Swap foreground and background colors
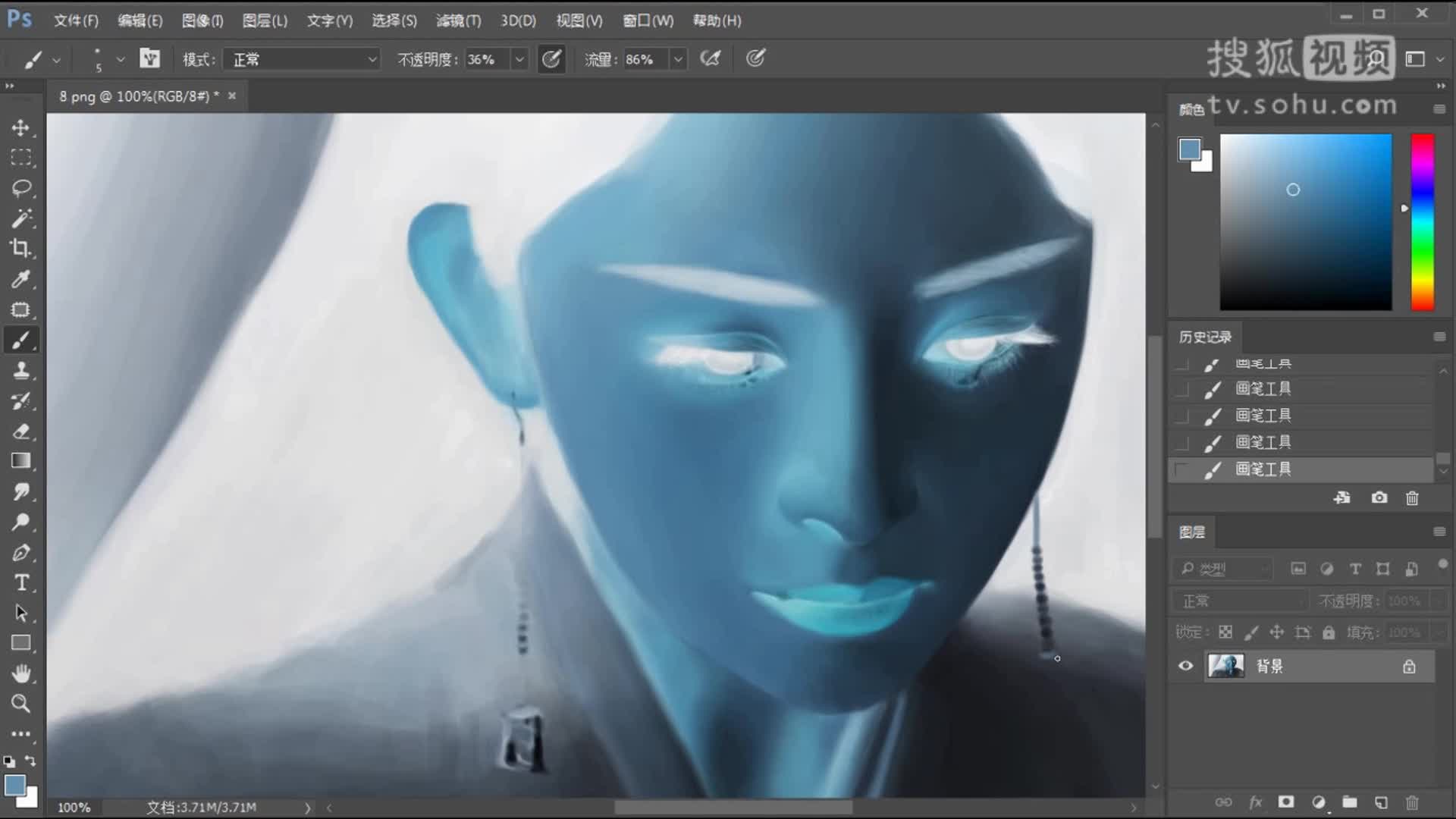 (30, 761)
